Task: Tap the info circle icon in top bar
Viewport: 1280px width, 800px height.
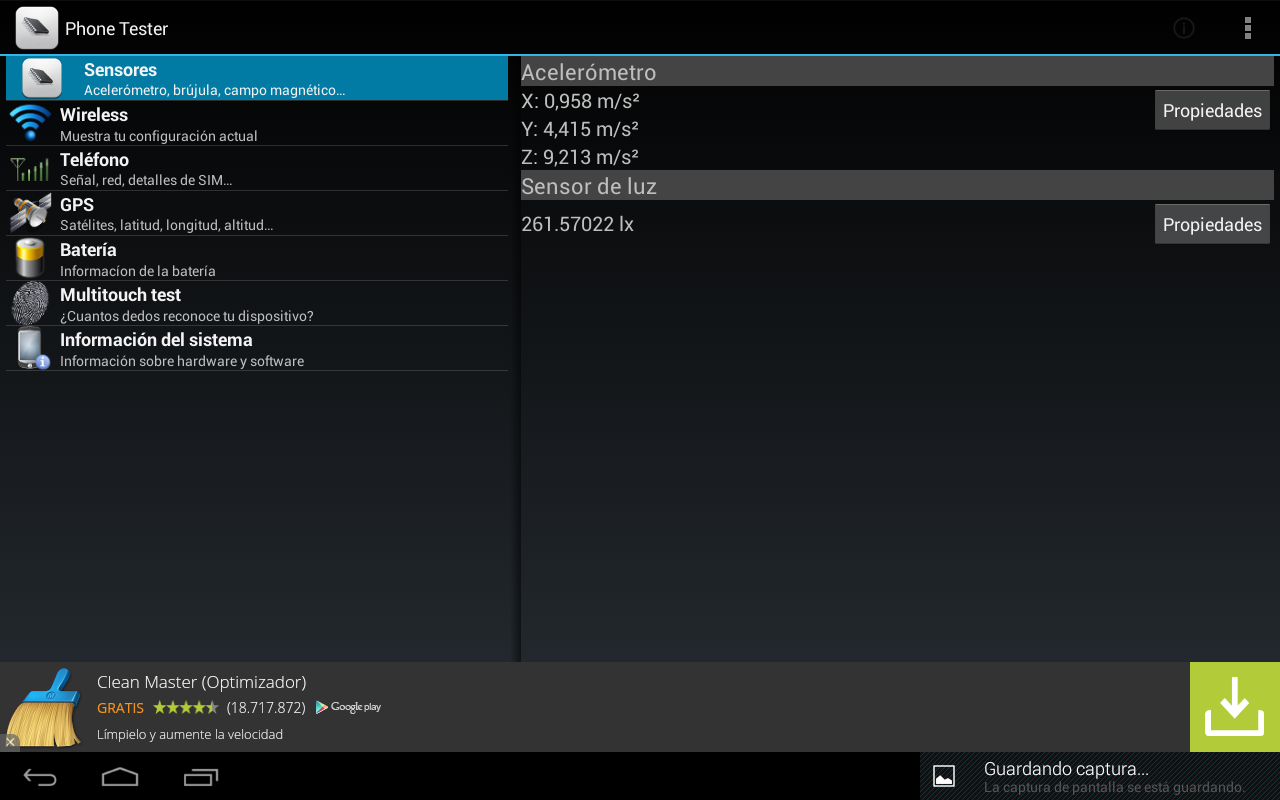Action: (x=1184, y=28)
